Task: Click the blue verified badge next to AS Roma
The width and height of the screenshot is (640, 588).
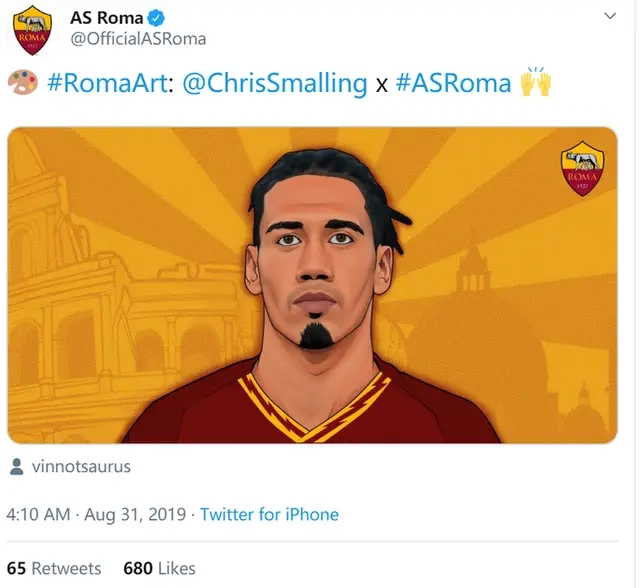Action: [156, 18]
